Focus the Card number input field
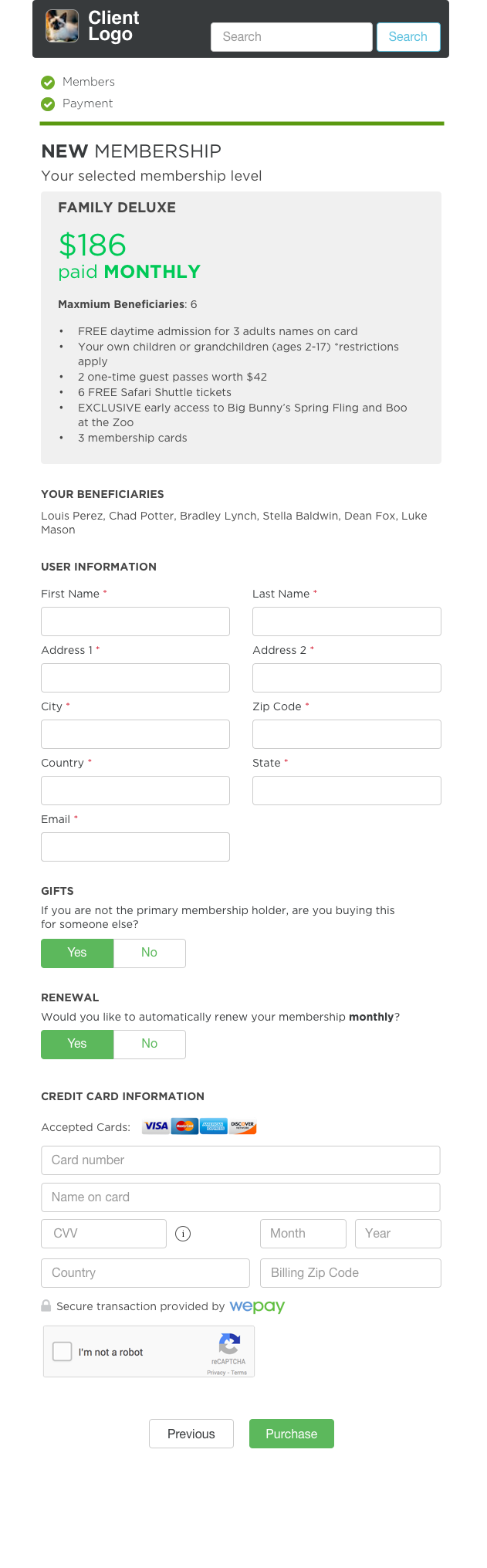This screenshot has width=487, height=1568. 241,1160
